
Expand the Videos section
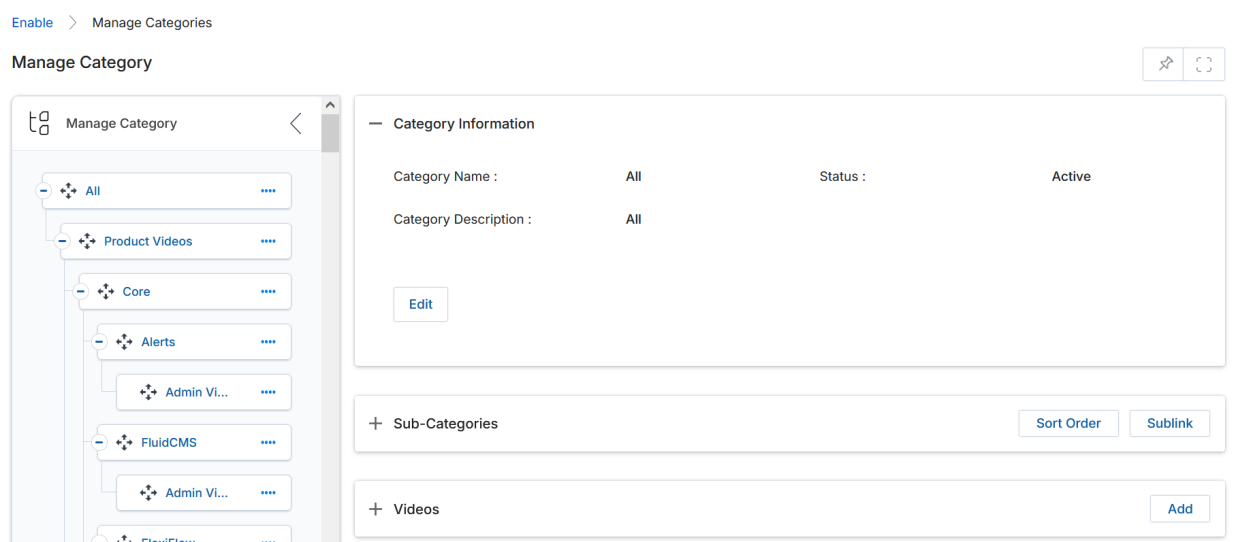(376, 509)
